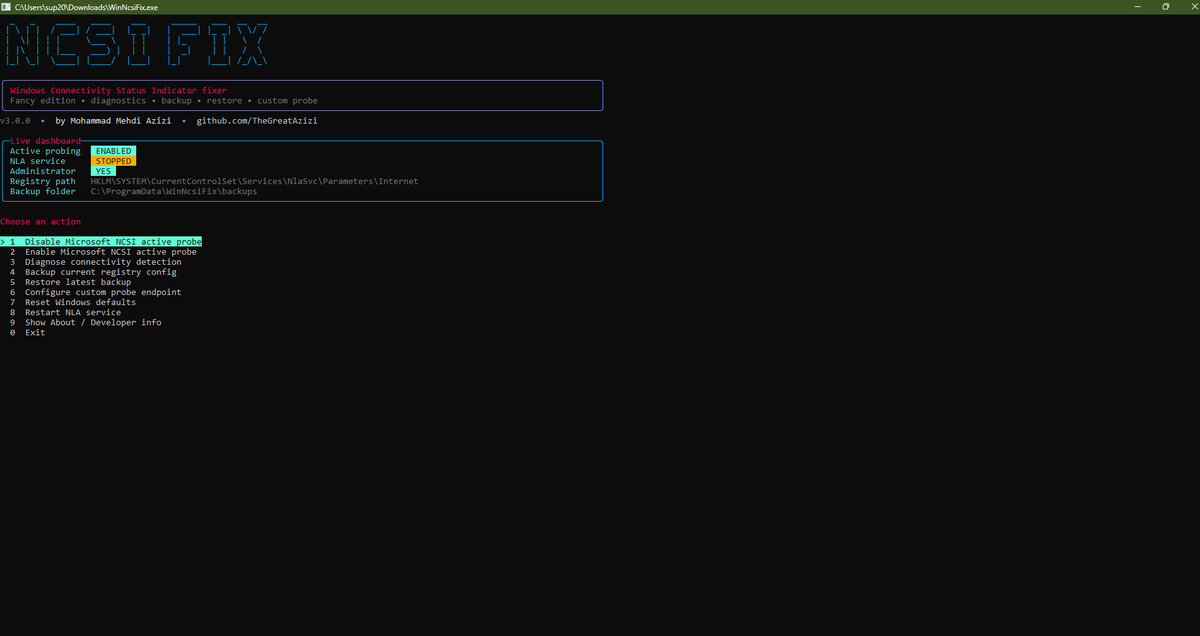Click the HKLM registry path text
This screenshot has width=1200, height=636.
coord(254,181)
